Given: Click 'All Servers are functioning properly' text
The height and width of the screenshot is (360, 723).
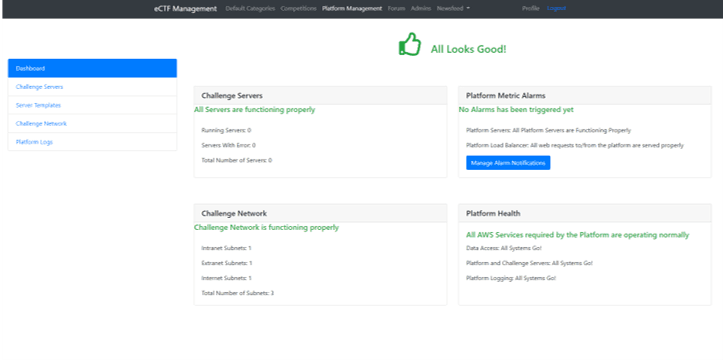Looking at the screenshot, I should click(x=255, y=110).
